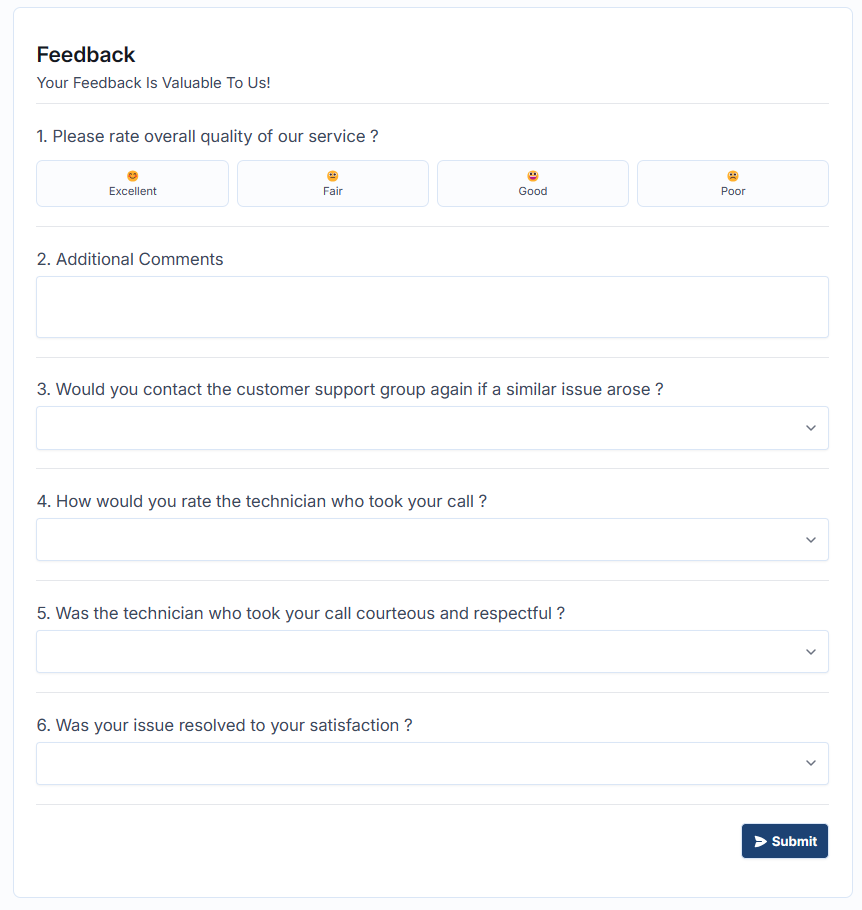Click the Good grinning face icon
The height and width of the screenshot is (910, 862).
pyautogui.click(x=533, y=176)
